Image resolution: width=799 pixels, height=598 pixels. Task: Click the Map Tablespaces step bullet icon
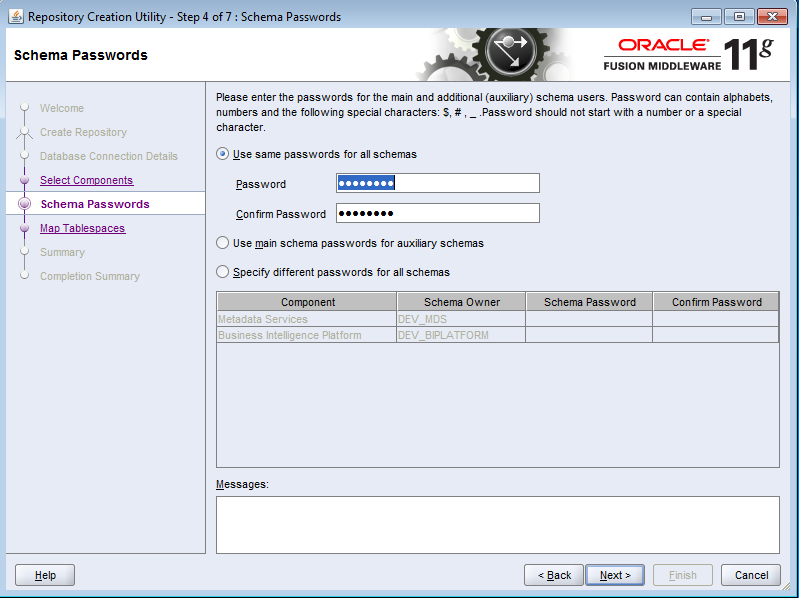click(24, 228)
